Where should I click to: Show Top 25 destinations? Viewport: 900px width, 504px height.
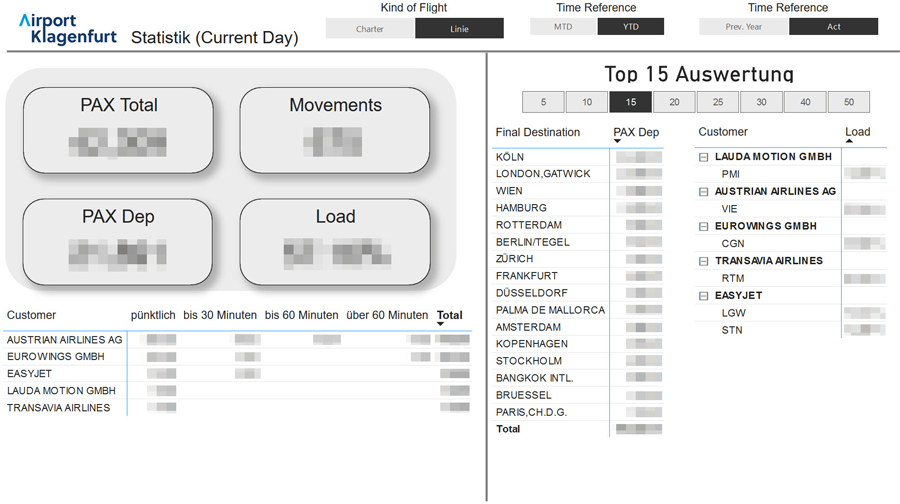pos(718,102)
